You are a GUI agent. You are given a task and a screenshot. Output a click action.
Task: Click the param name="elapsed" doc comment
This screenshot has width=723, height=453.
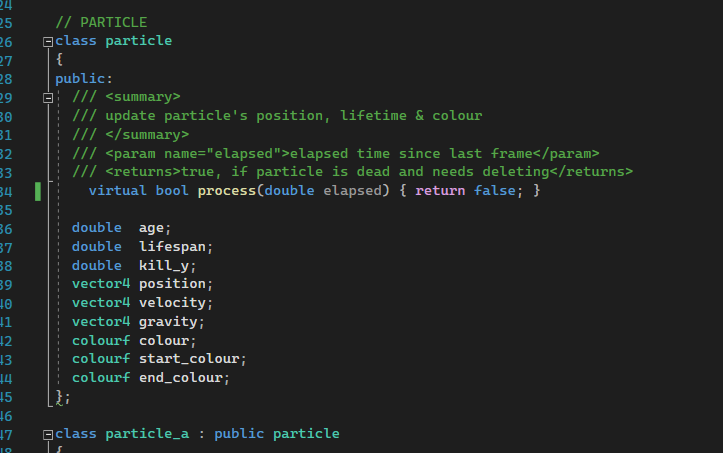(335, 153)
